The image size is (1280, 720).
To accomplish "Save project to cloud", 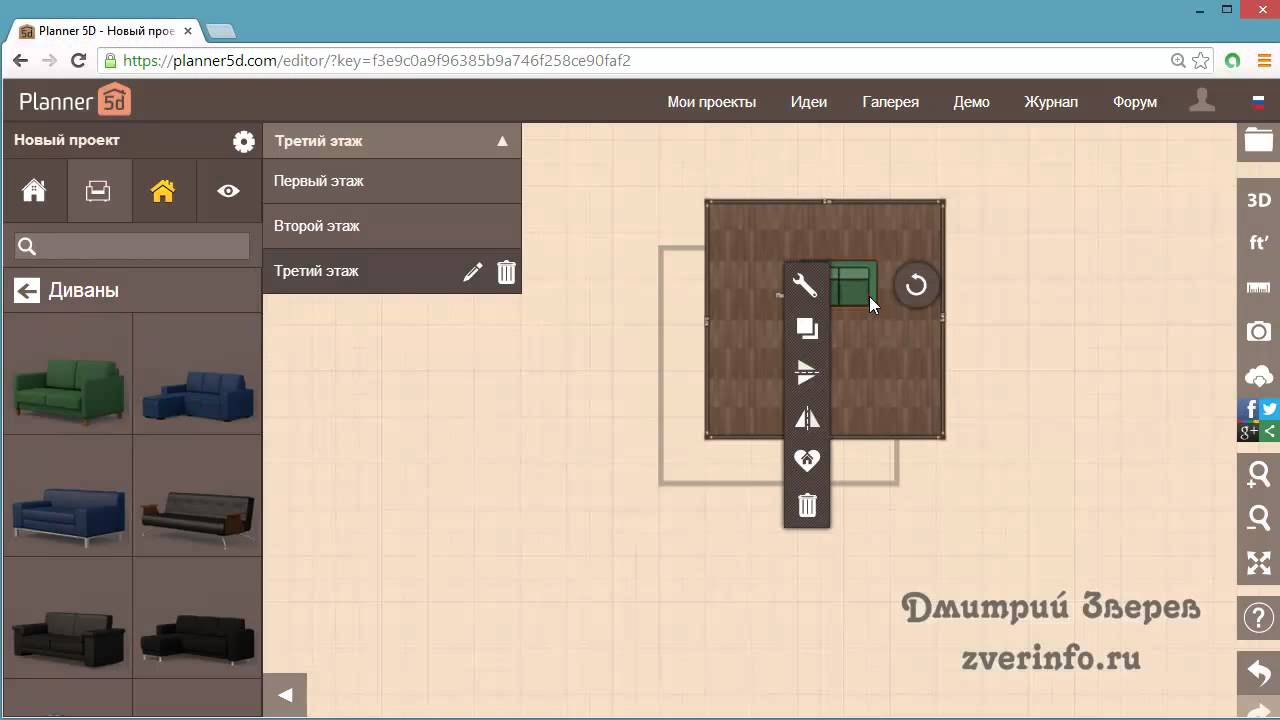I will click(x=1259, y=376).
